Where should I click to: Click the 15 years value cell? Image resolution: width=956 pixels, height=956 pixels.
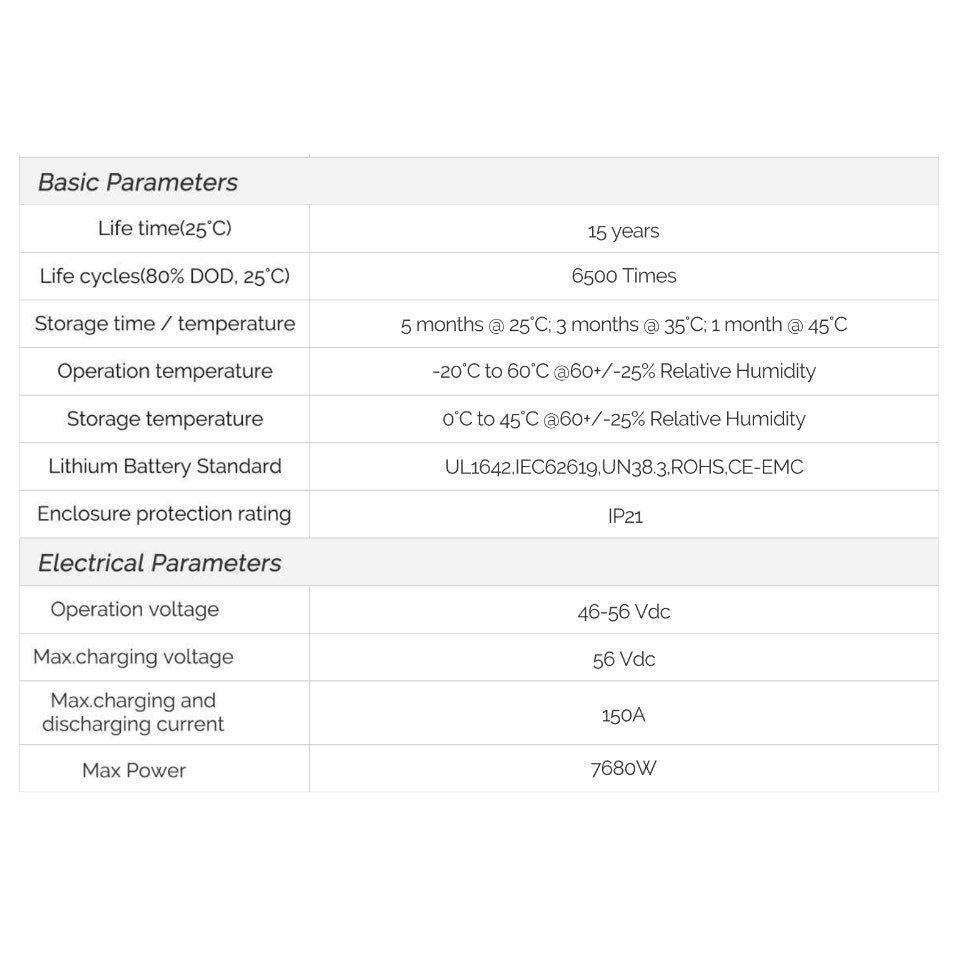click(x=623, y=231)
